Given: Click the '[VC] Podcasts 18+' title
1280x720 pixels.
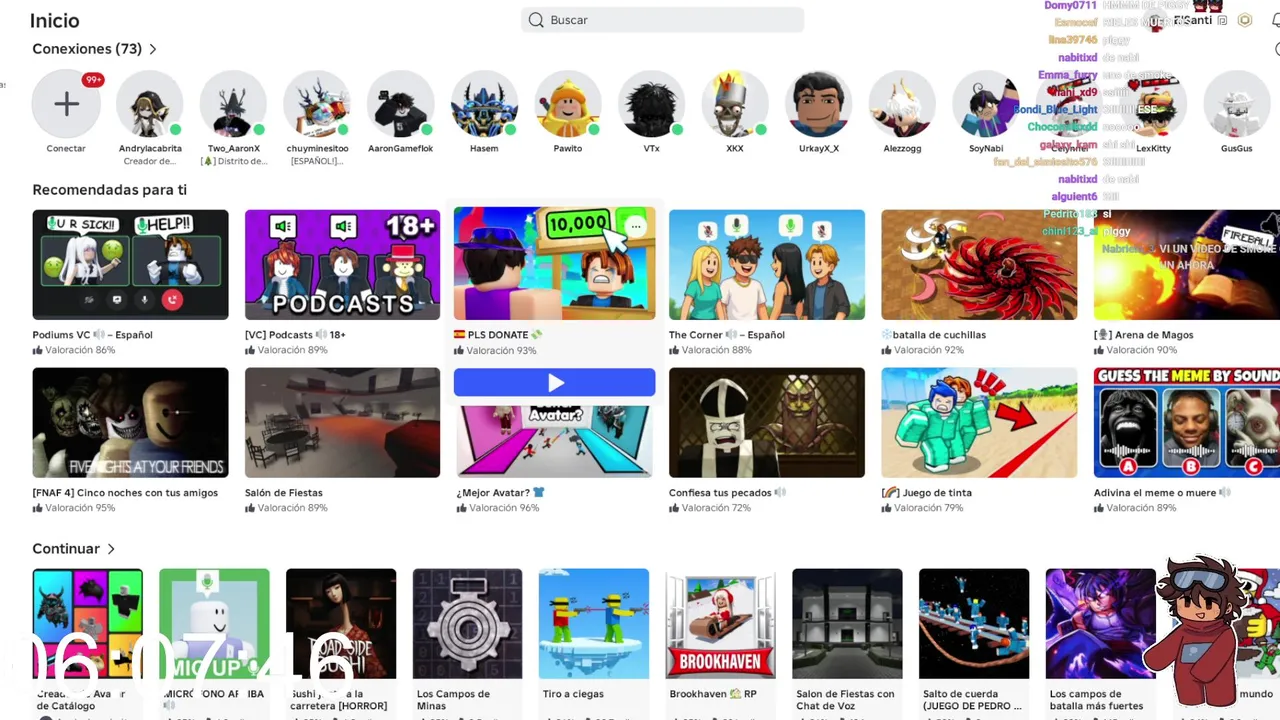Looking at the screenshot, I should click(x=295, y=335).
